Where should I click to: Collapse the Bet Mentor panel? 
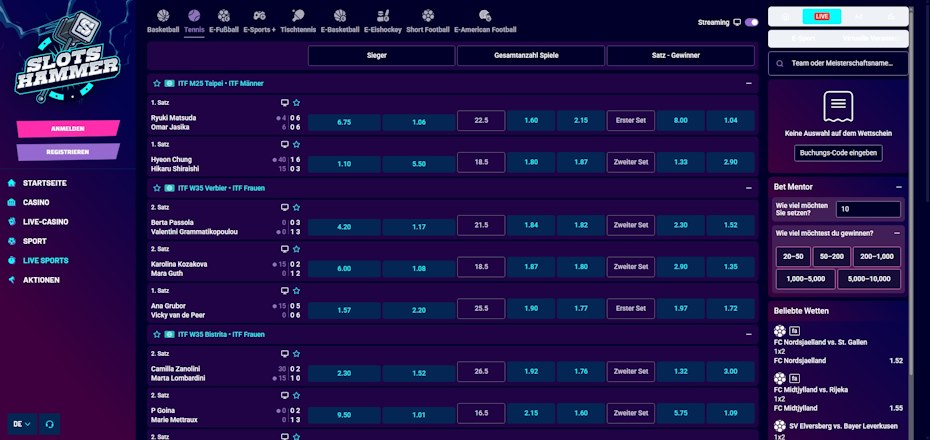pos(899,187)
